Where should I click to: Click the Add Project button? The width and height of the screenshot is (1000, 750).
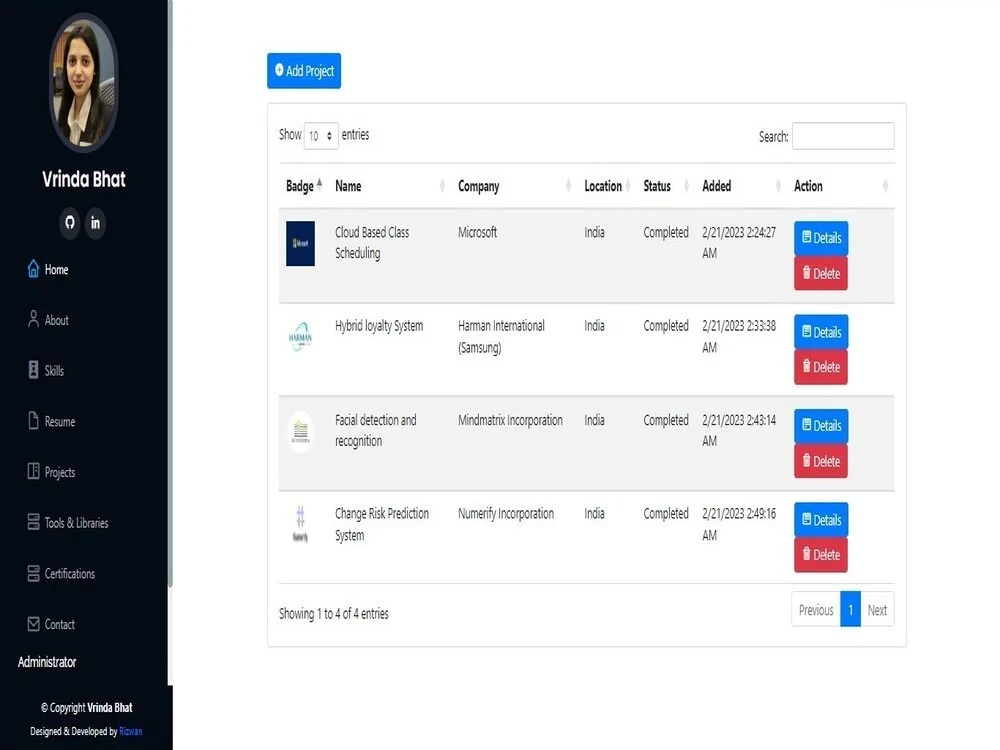pos(303,71)
